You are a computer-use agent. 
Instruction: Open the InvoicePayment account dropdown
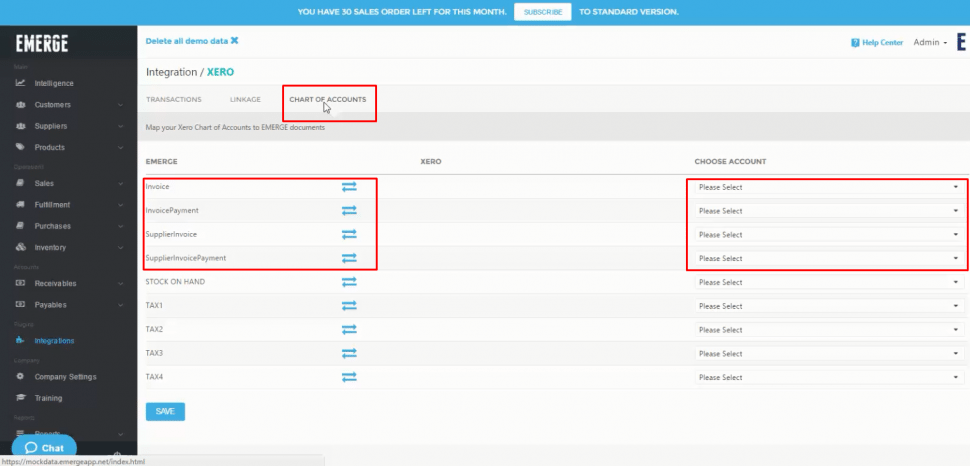829,210
